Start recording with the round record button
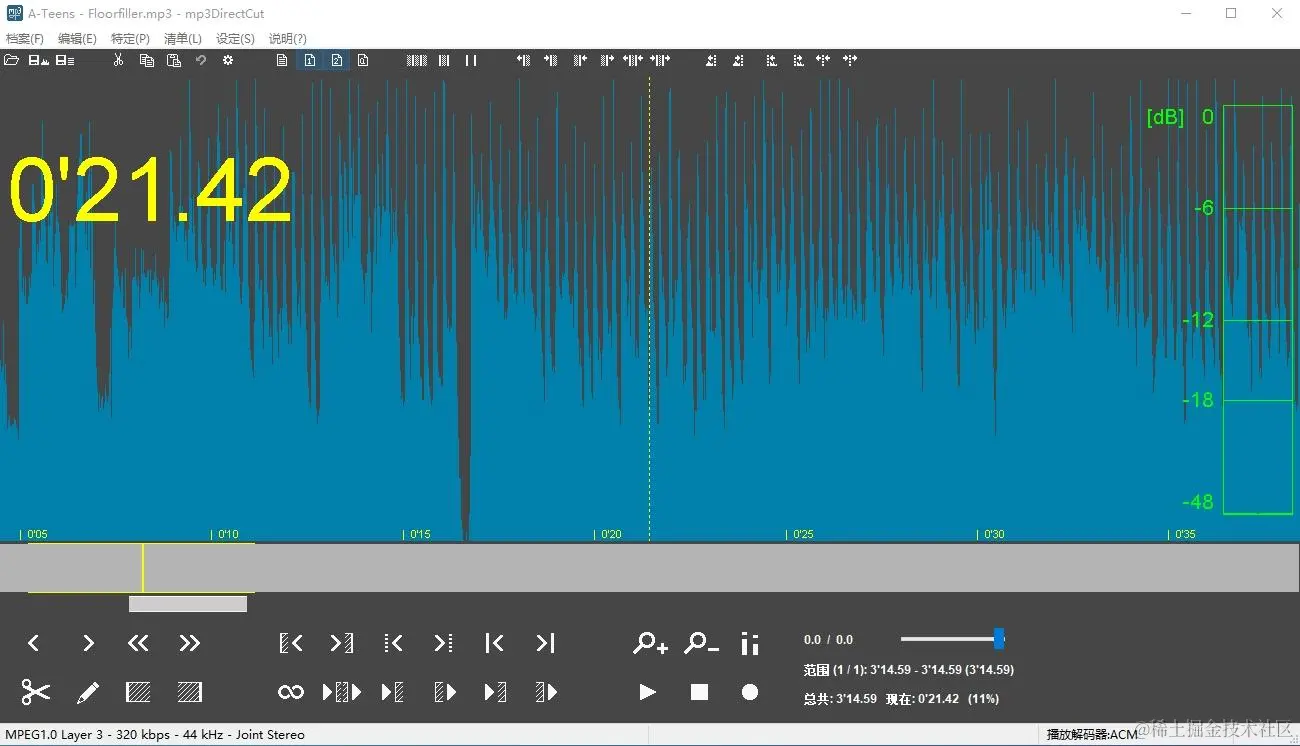This screenshot has height=746, width=1300. coord(750,692)
